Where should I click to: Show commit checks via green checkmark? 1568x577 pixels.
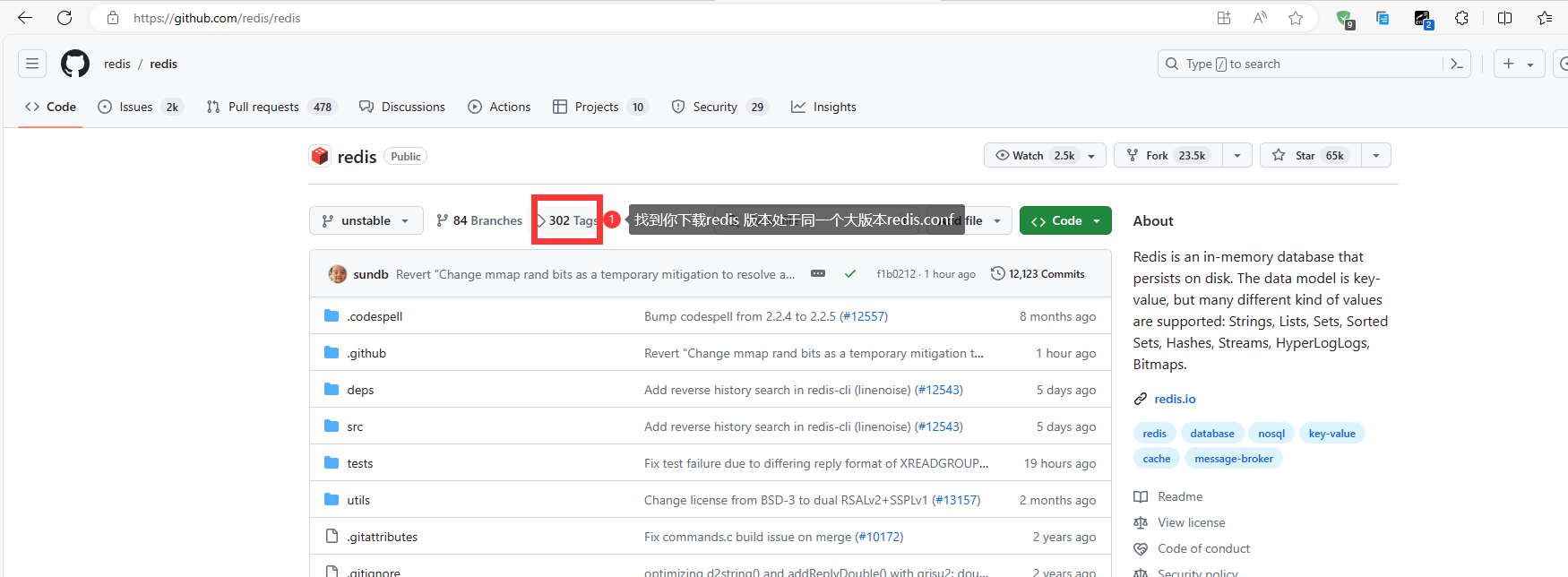(x=850, y=274)
